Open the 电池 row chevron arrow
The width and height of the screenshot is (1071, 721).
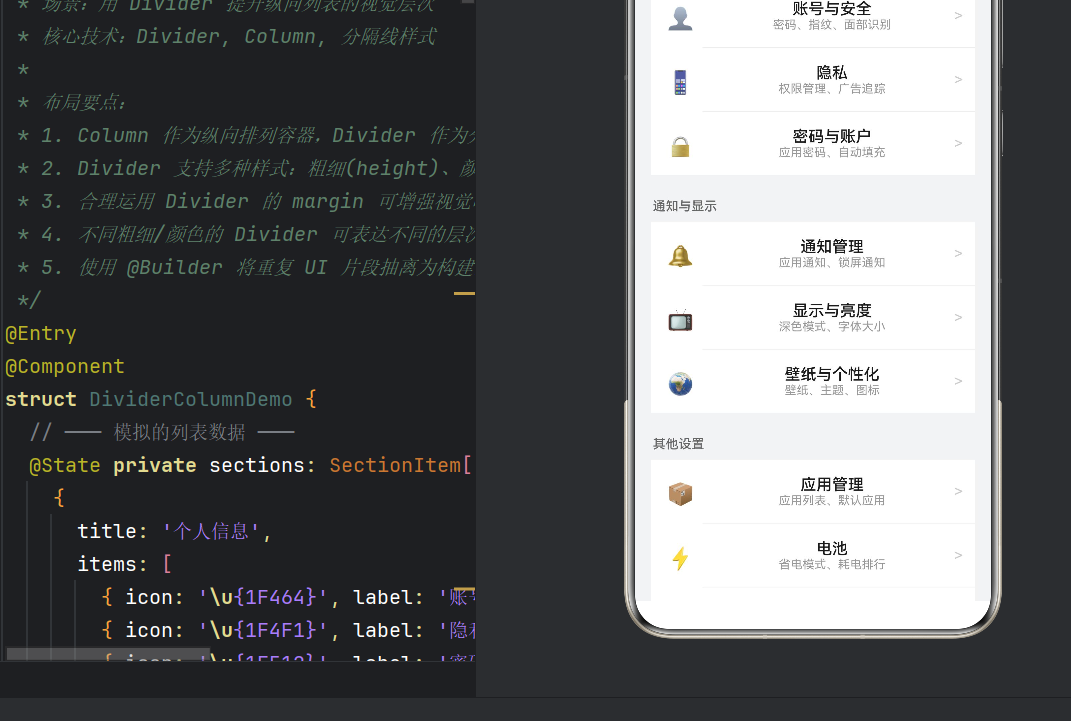[x=958, y=554]
